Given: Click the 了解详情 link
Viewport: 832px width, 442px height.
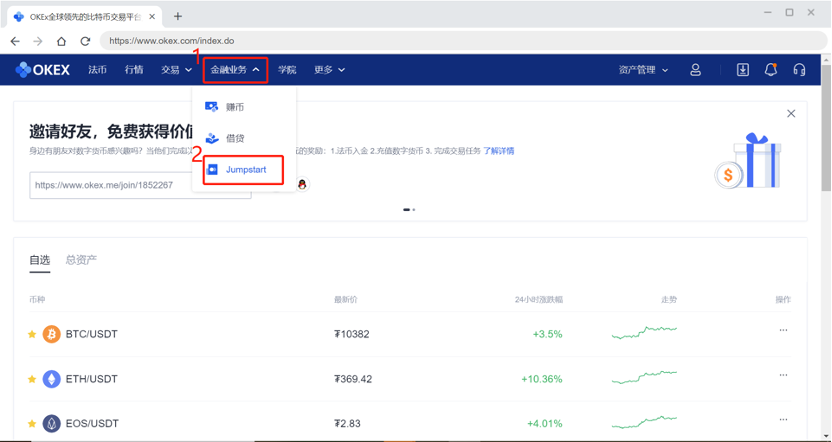Looking at the screenshot, I should [x=498, y=151].
